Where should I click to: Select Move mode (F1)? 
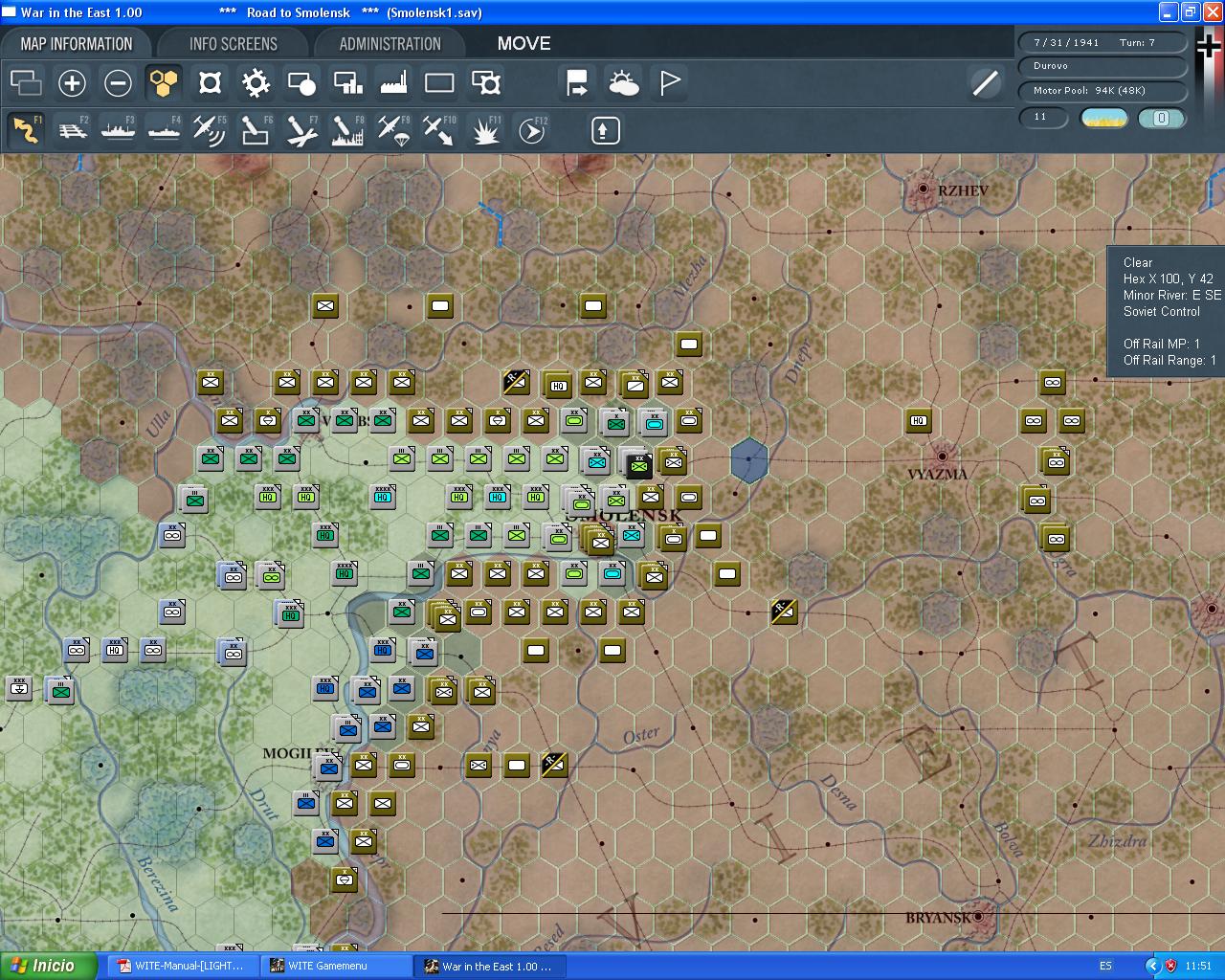pyautogui.click(x=26, y=130)
